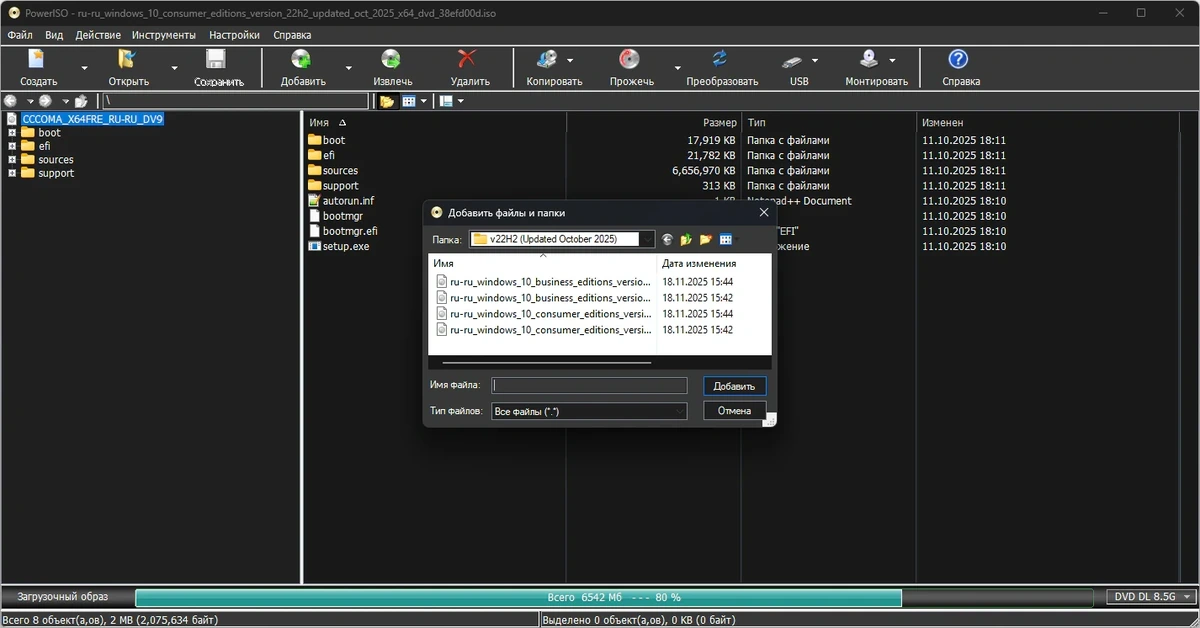Click the dialog's up-one-level folder icon
The height and width of the screenshot is (628, 1200).
point(687,239)
